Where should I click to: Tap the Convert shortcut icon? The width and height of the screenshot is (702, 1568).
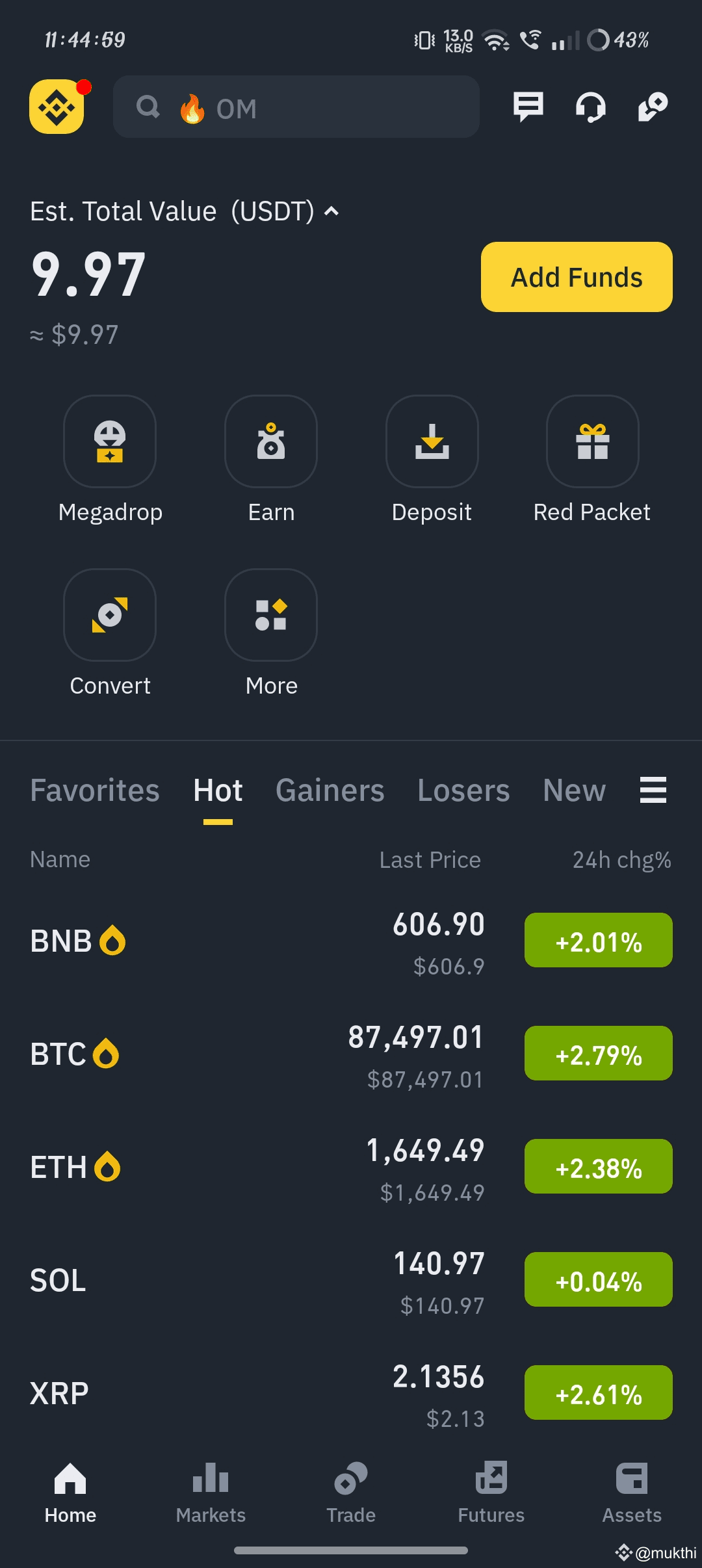tap(110, 615)
